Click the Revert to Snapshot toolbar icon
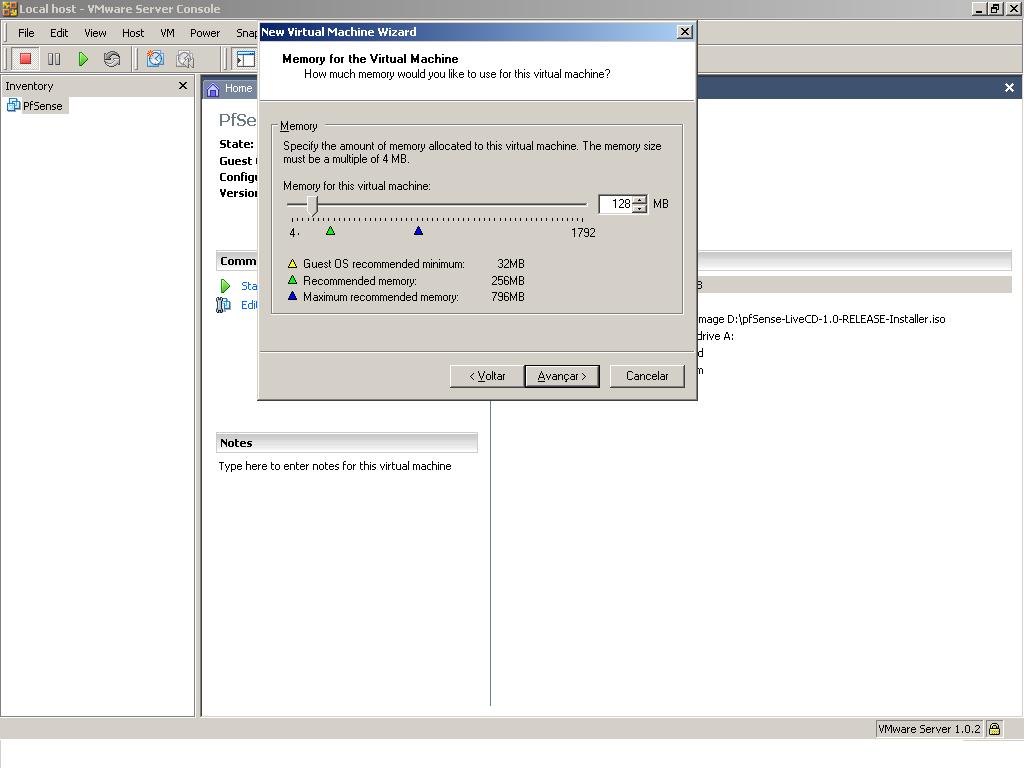The image size is (1024, 768). (185, 59)
